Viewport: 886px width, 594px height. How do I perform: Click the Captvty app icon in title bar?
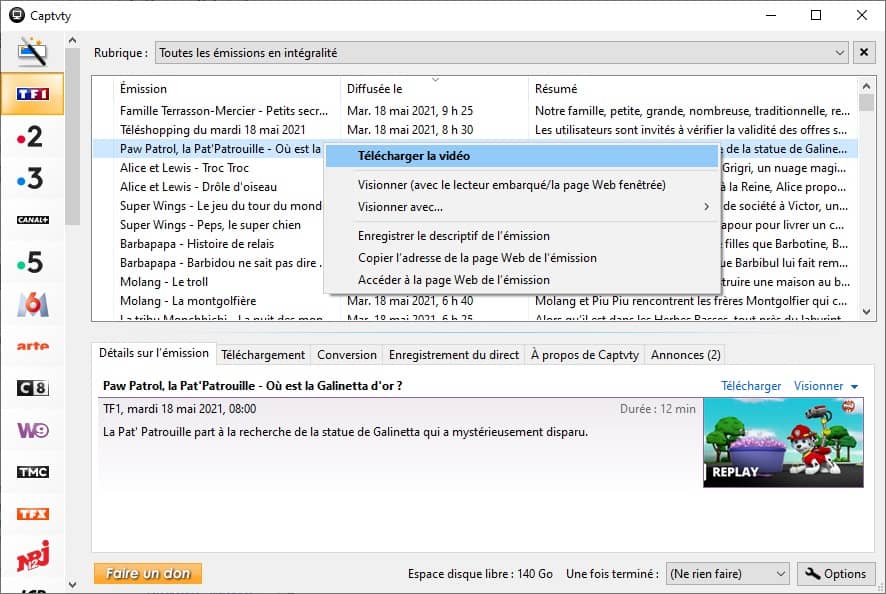(16, 15)
